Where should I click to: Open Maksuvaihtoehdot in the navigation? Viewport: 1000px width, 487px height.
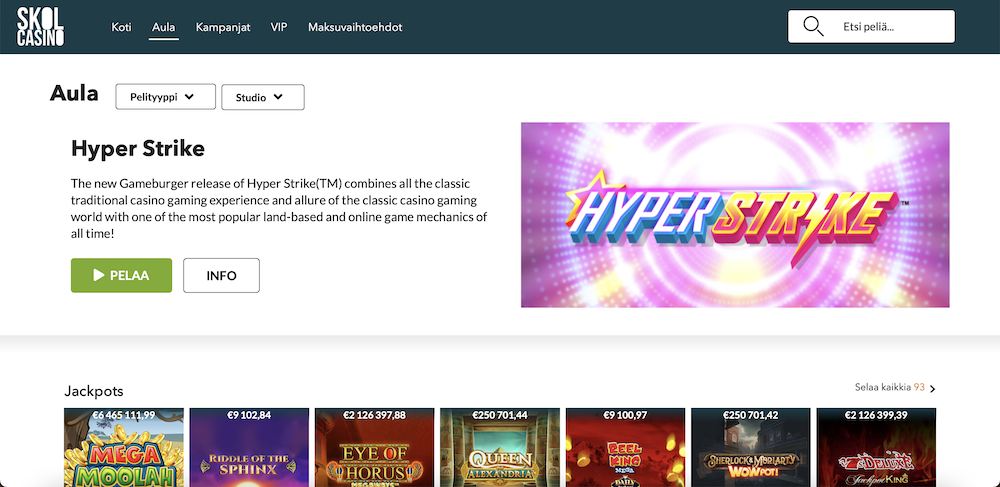[355, 27]
